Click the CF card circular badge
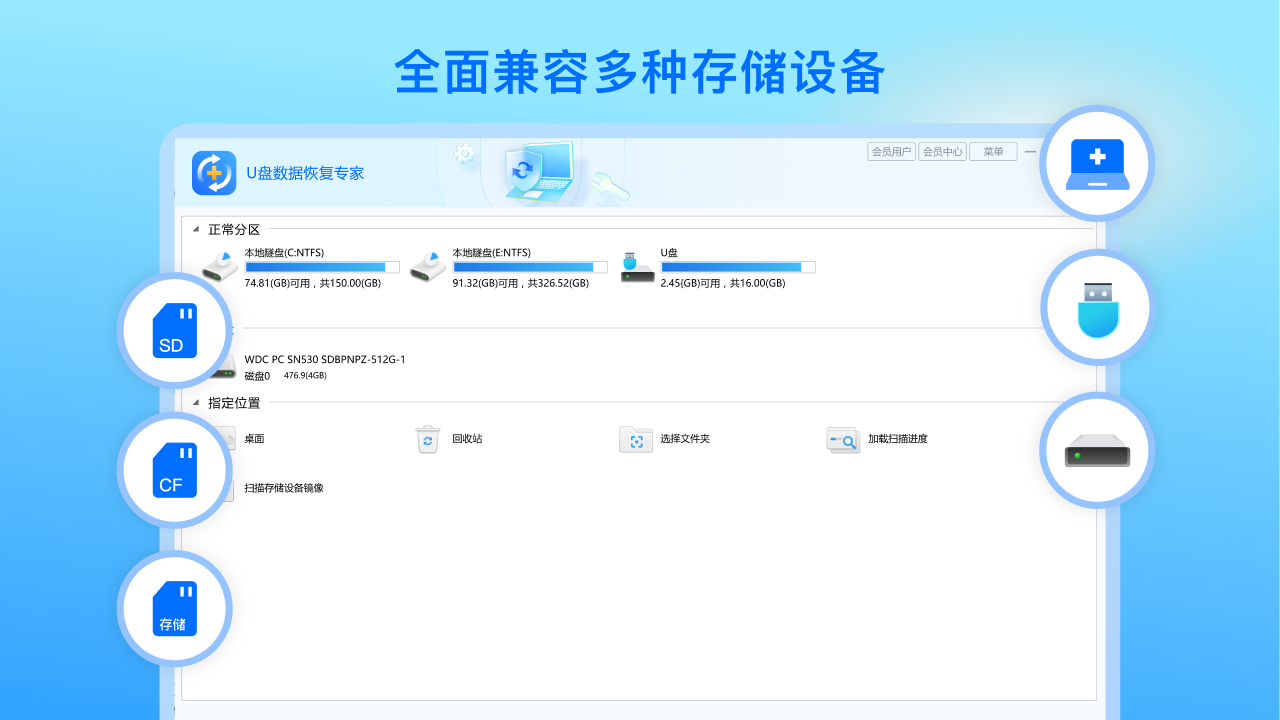The width and height of the screenshot is (1280, 720). (x=174, y=470)
